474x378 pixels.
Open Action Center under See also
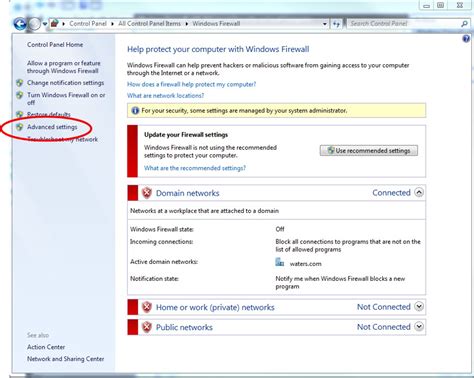click(46, 347)
